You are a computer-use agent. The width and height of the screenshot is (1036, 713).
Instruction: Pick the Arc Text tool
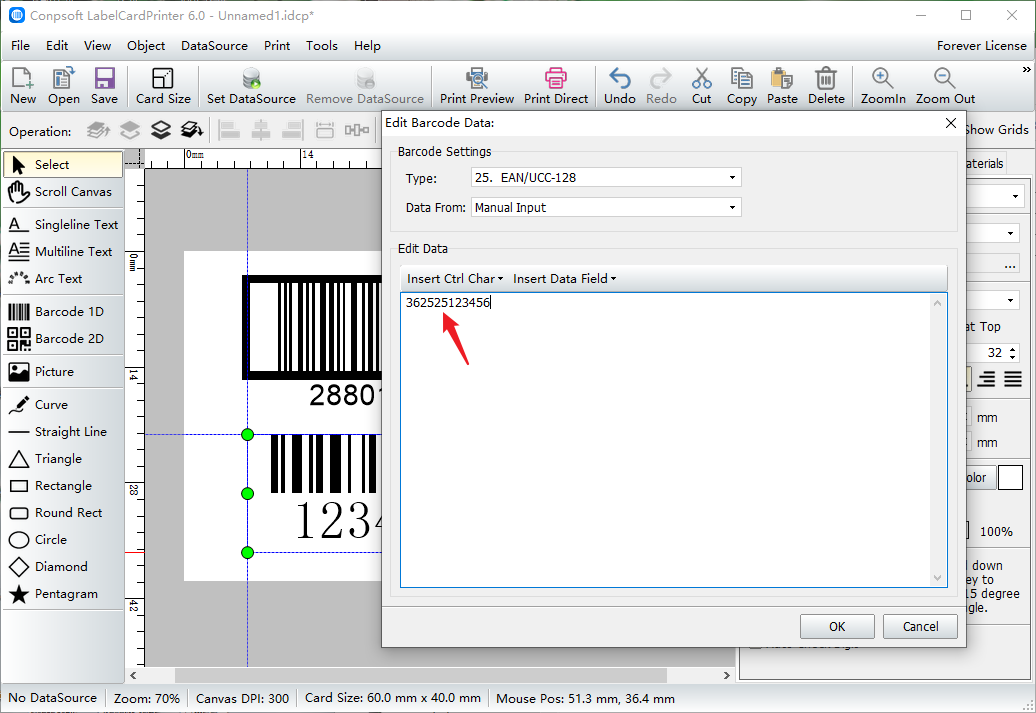[x=63, y=279]
